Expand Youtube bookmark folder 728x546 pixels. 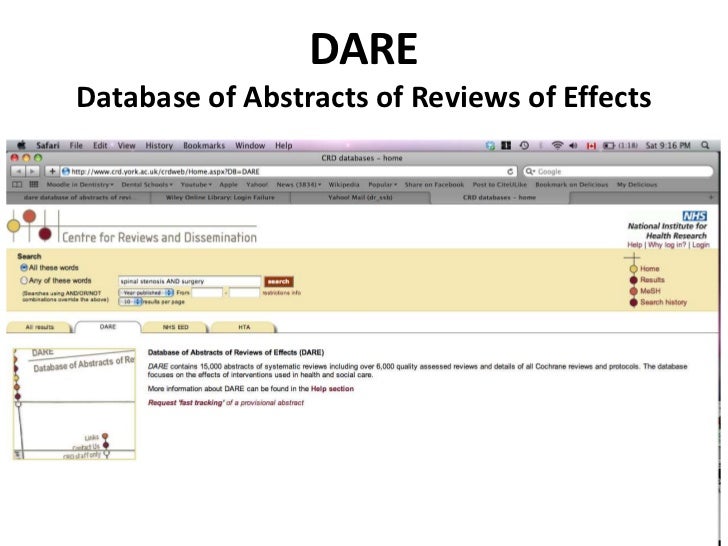(x=196, y=184)
